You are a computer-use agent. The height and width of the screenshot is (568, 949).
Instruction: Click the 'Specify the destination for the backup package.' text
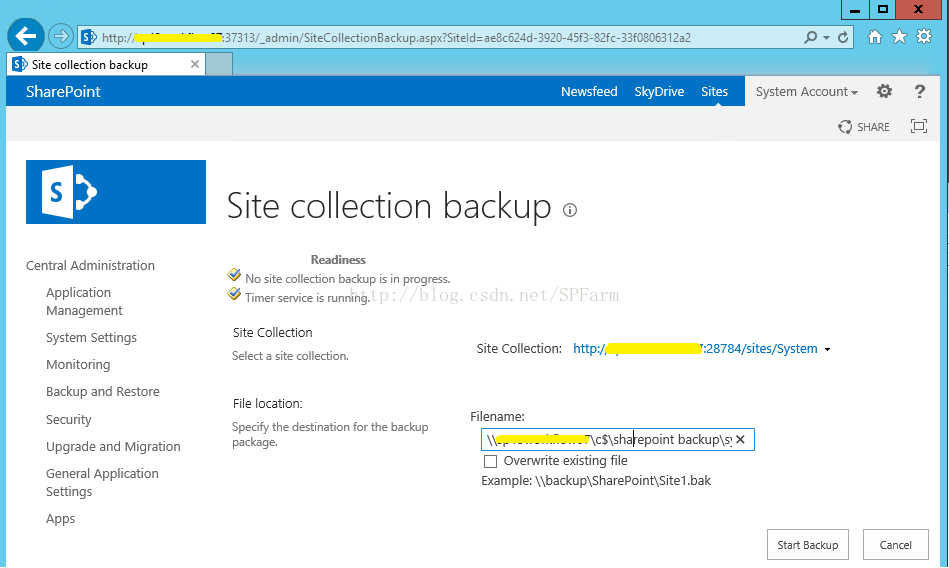[x=330, y=434]
